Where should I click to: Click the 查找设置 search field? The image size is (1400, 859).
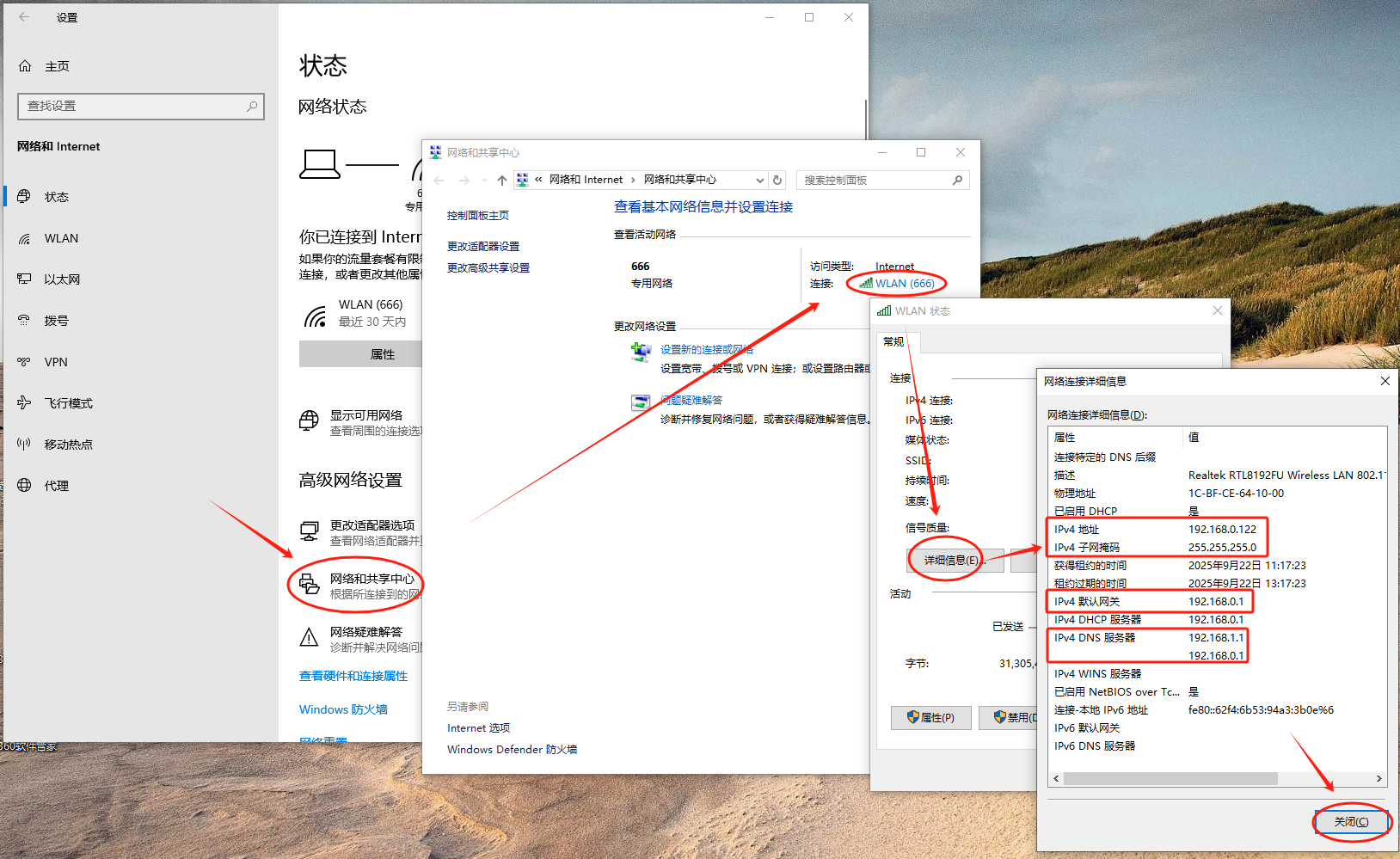point(133,106)
